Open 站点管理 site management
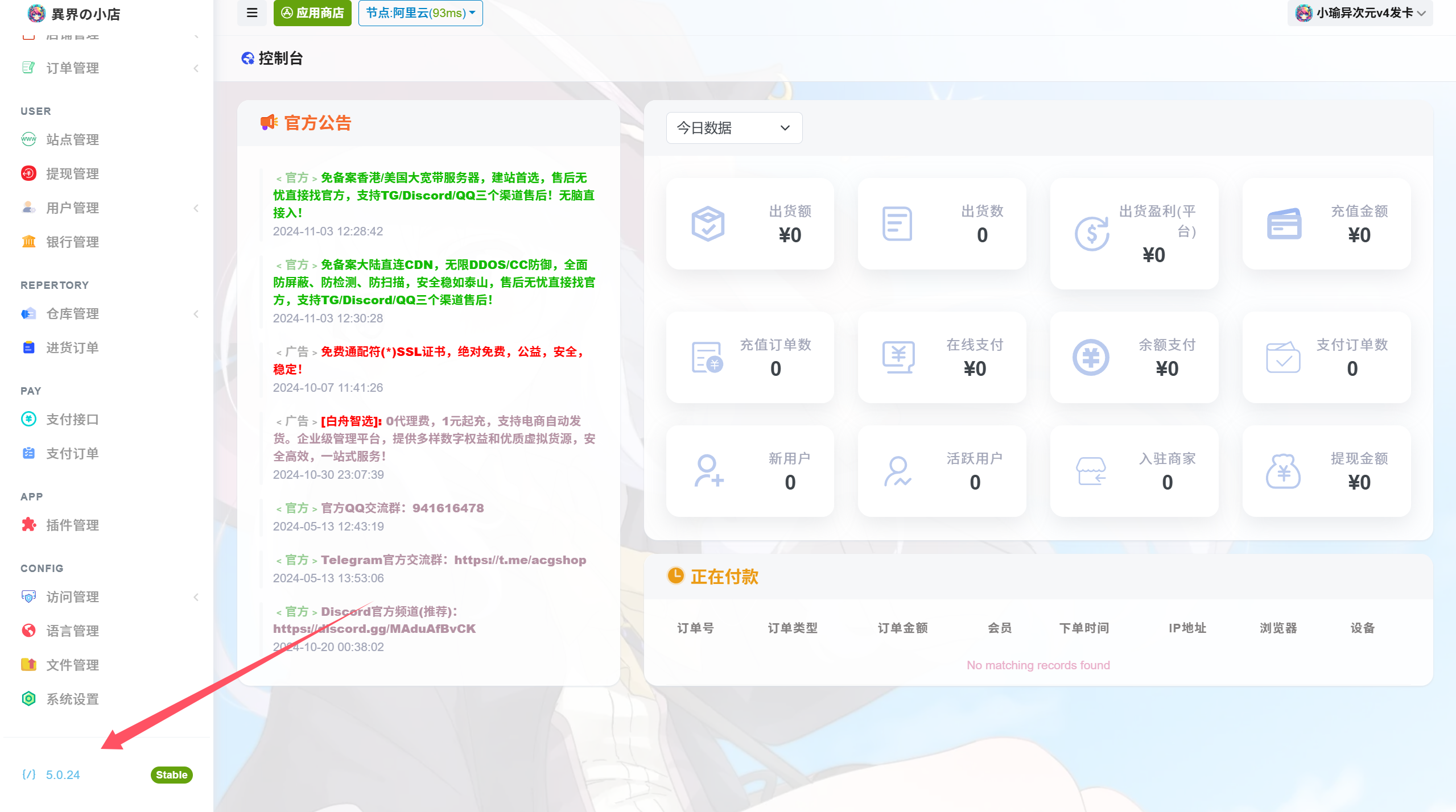 click(x=72, y=139)
